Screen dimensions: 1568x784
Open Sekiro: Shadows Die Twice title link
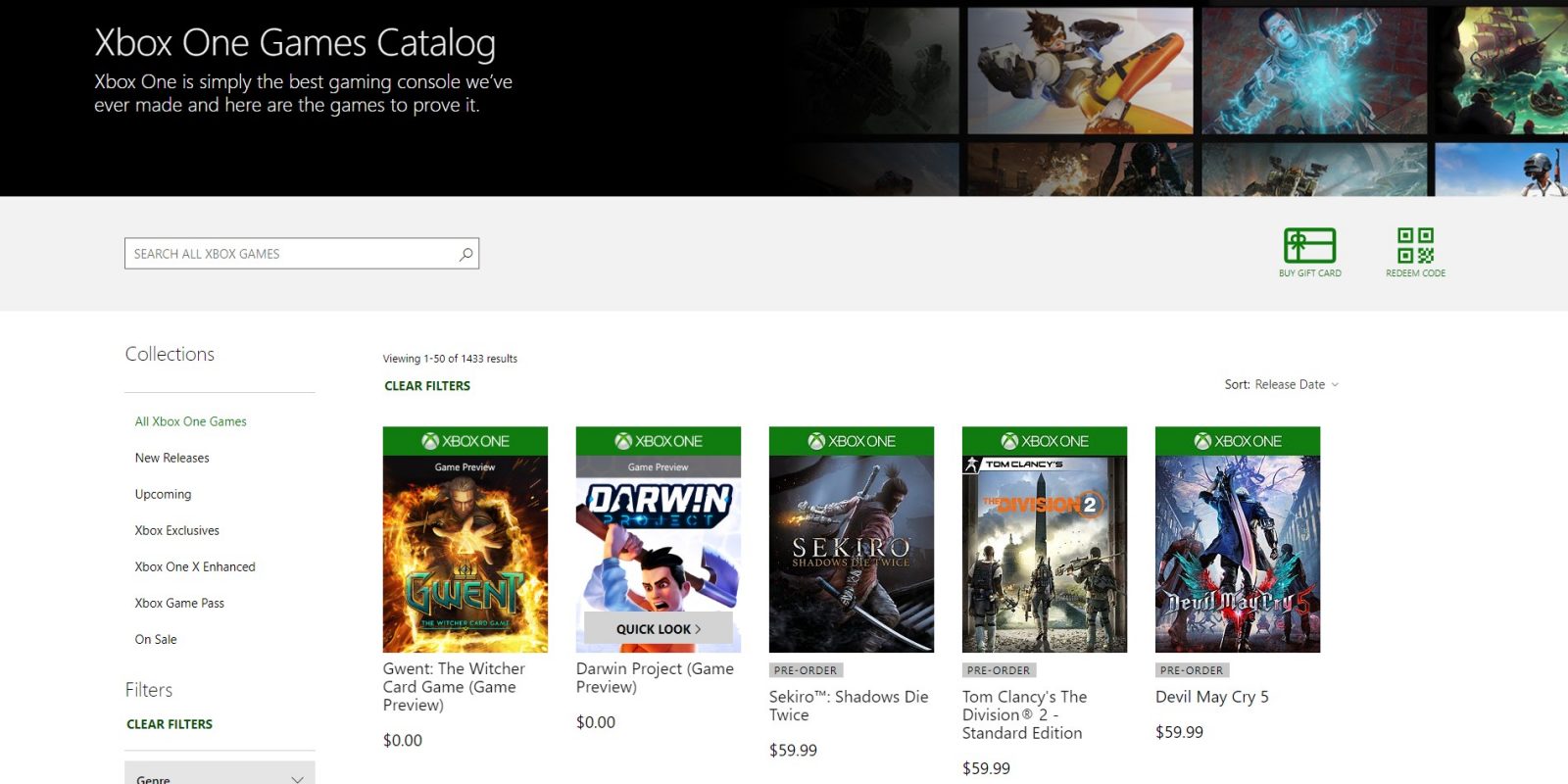849,706
